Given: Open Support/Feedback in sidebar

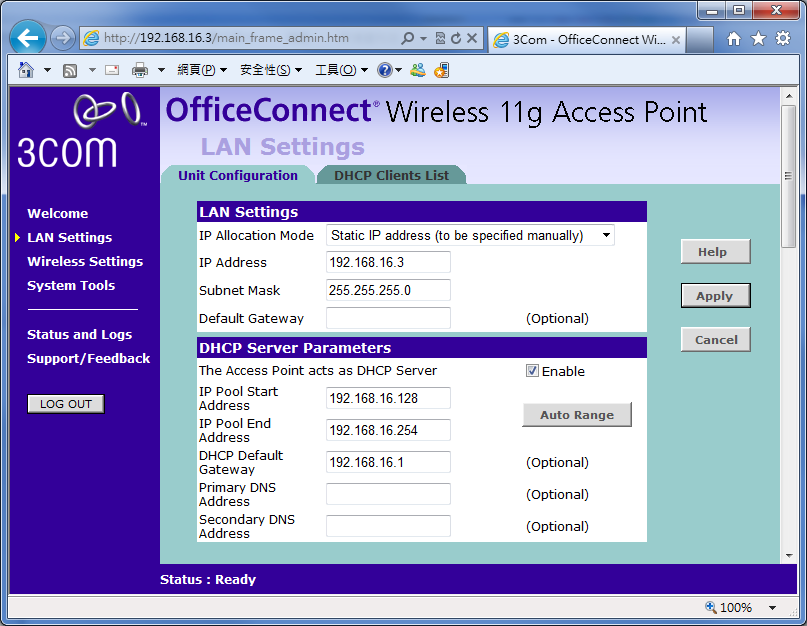Looking at the screenshot, I should [x=89, y=359].
